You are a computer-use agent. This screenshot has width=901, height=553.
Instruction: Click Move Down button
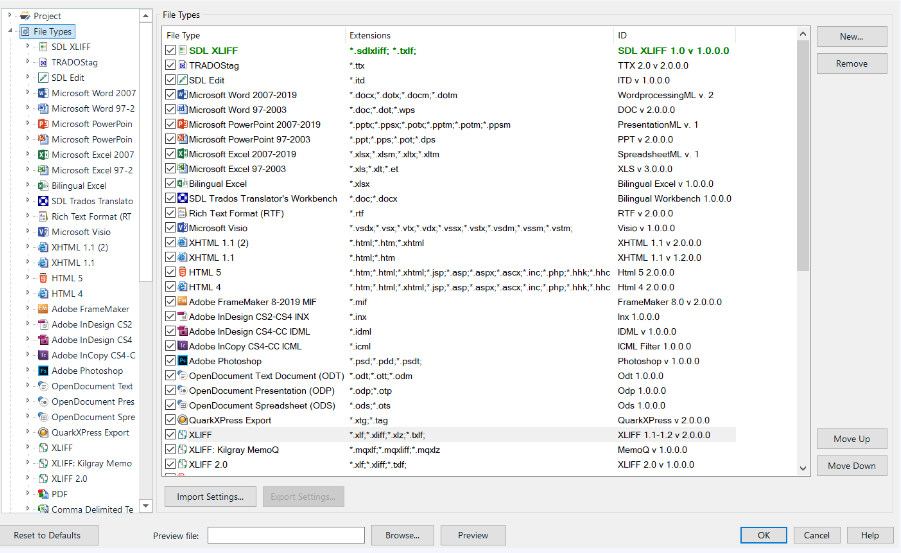(x=852, y=466)
